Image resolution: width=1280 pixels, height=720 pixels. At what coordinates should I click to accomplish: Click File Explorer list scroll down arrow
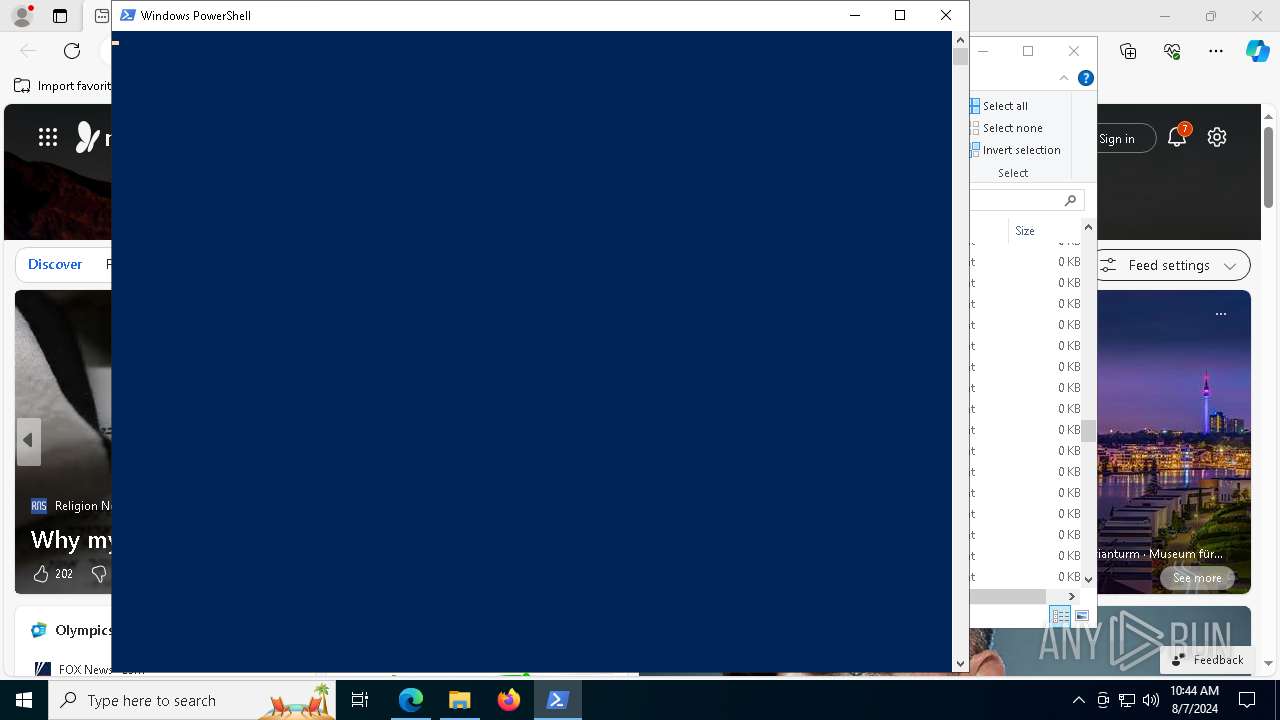click(x=1089, y=579)
